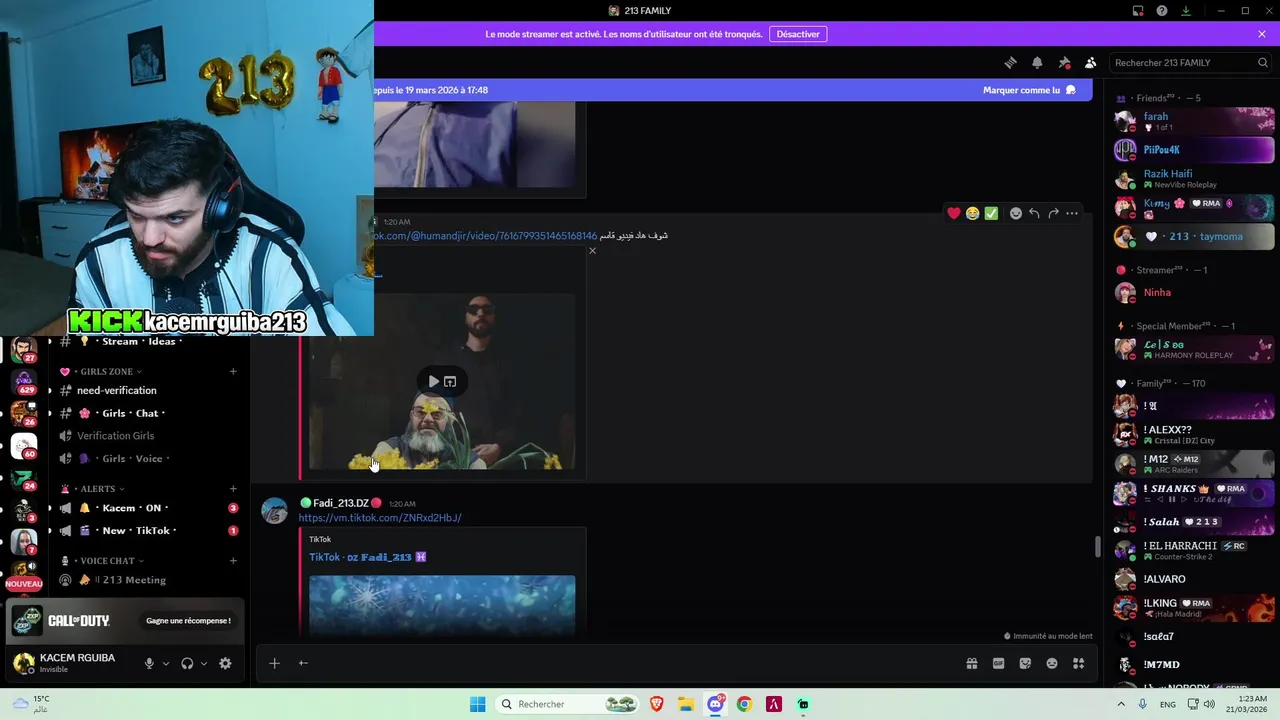Click Marquer comme lu button
This screenshot has height=720, width=1280.
click(x=1029, y=90)
